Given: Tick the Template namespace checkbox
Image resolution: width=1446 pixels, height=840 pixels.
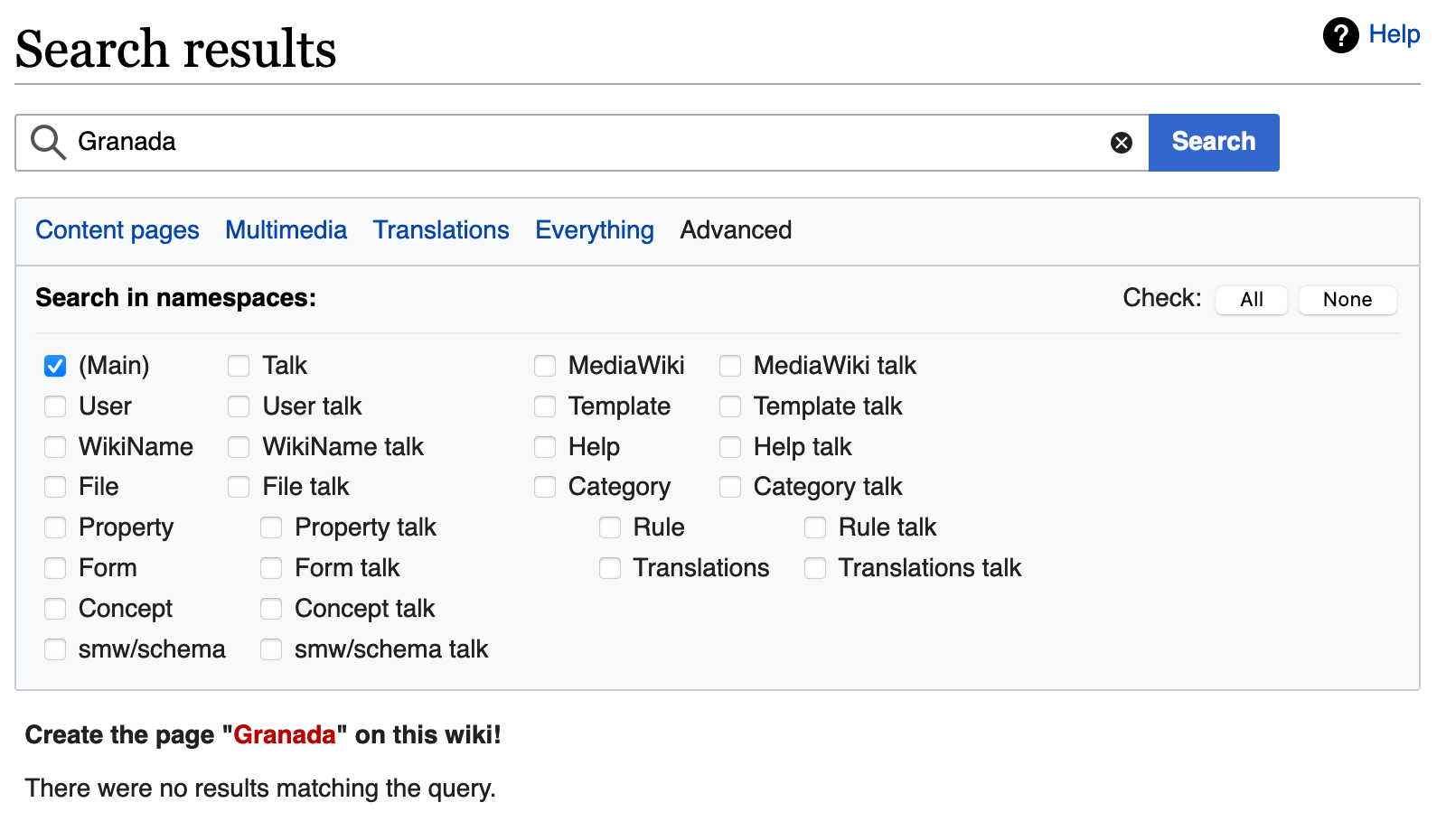Looking at the screenshot, I should pos(545,406).
